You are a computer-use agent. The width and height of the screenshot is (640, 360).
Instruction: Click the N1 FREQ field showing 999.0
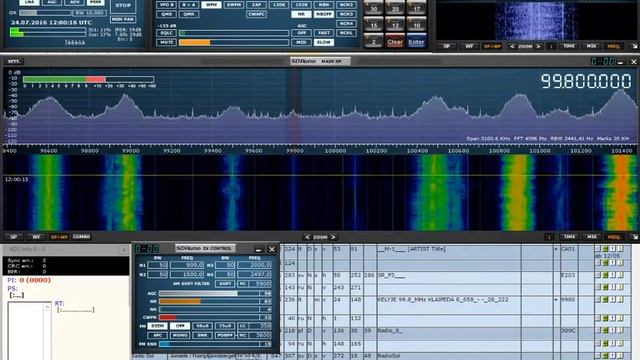pyautogui.click(x=187, y=265)
